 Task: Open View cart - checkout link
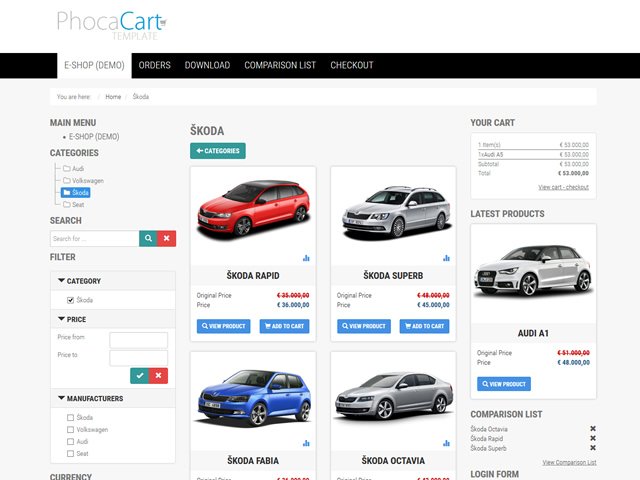pos(563,187)
